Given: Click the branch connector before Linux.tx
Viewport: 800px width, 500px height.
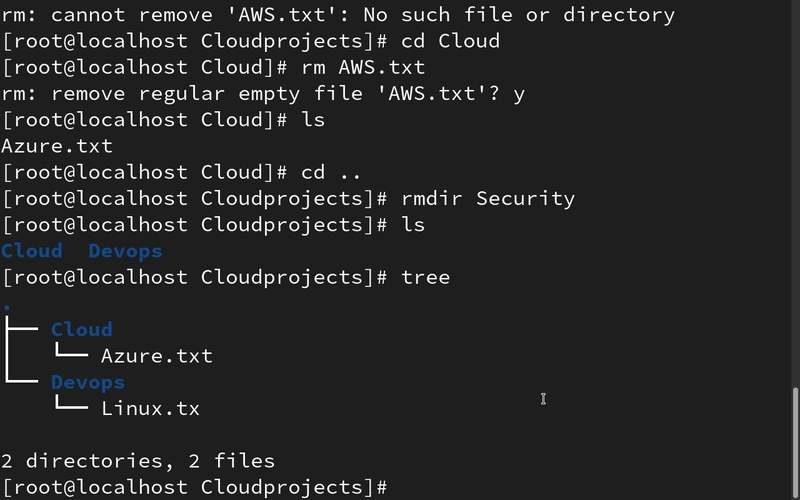Looking at the screenshot, I should [71, 403].
